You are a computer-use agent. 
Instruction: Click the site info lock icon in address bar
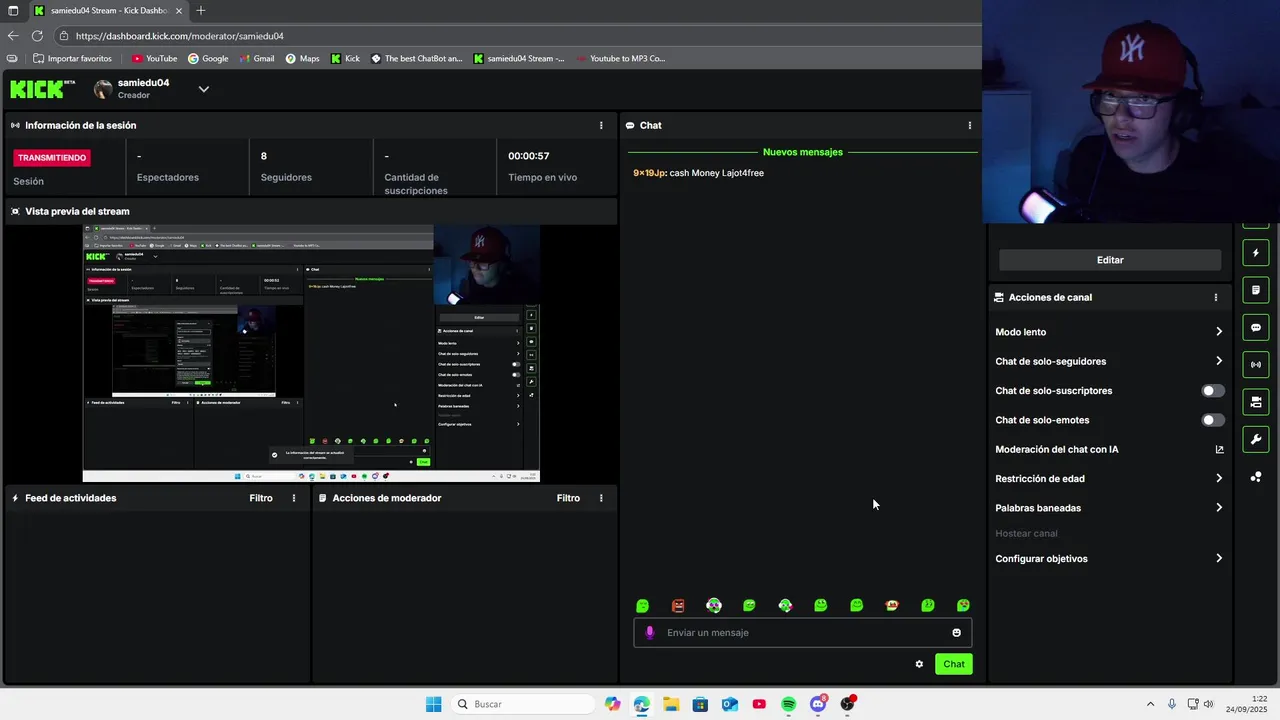point(64,36)
